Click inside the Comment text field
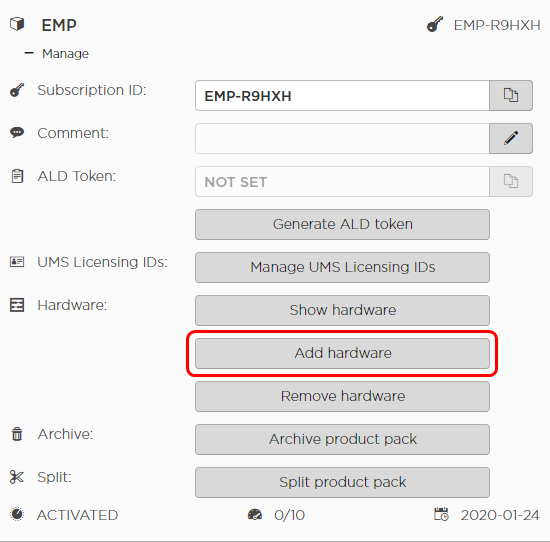The width and height of the screenshot is (550, 542). click(x=342, y=138)
